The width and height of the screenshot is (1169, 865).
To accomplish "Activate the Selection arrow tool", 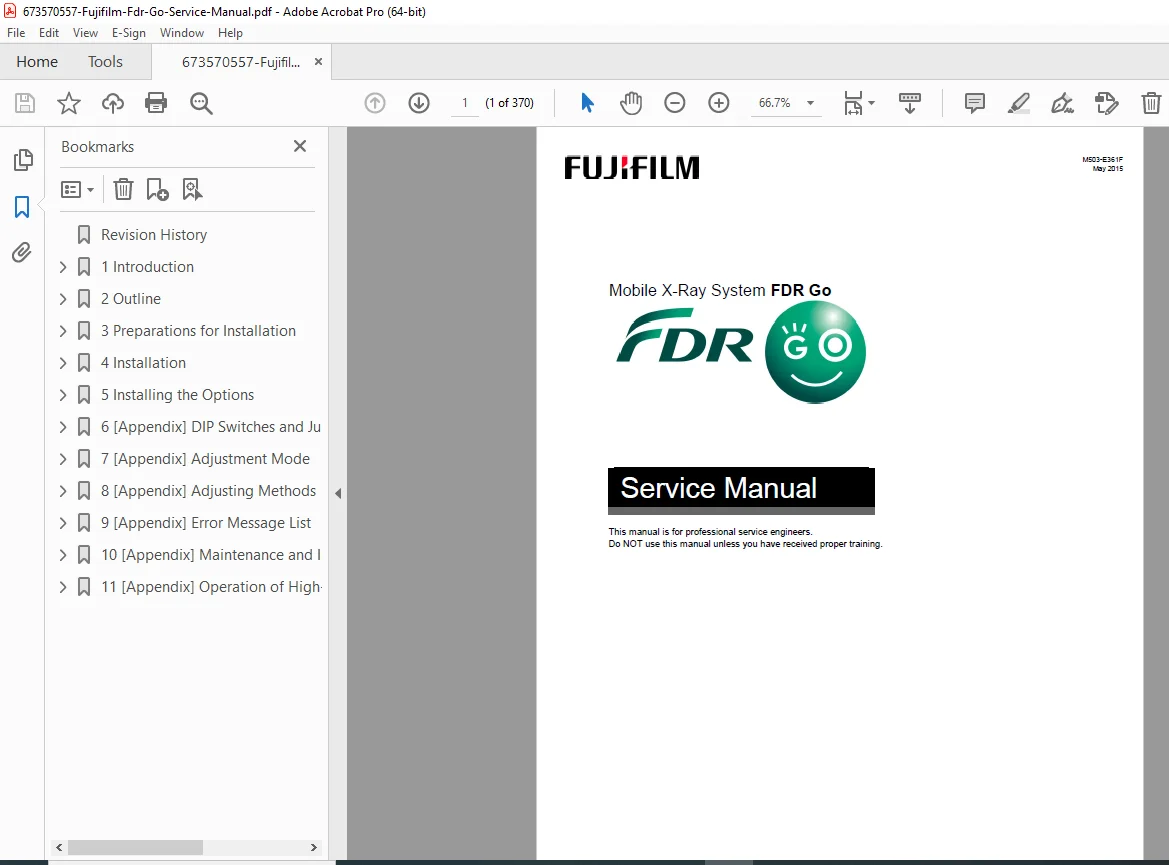I will (587, 103).
